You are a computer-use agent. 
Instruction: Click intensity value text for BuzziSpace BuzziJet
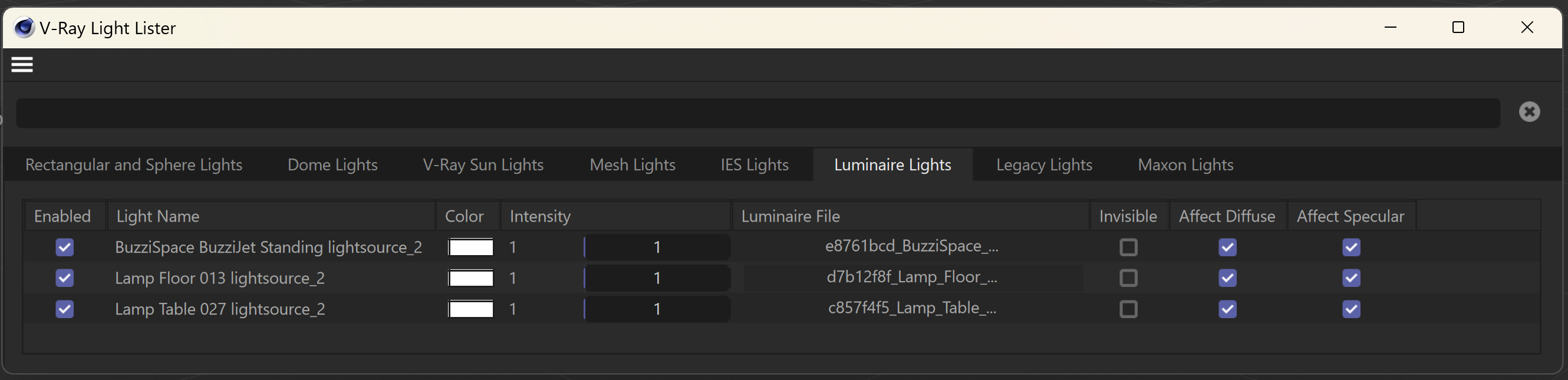(x=513, y=247)
